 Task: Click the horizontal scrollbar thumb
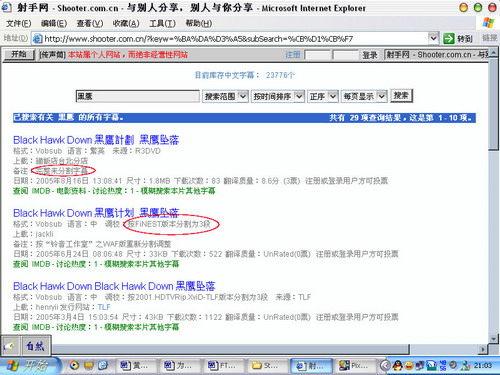tap(230, 349)
